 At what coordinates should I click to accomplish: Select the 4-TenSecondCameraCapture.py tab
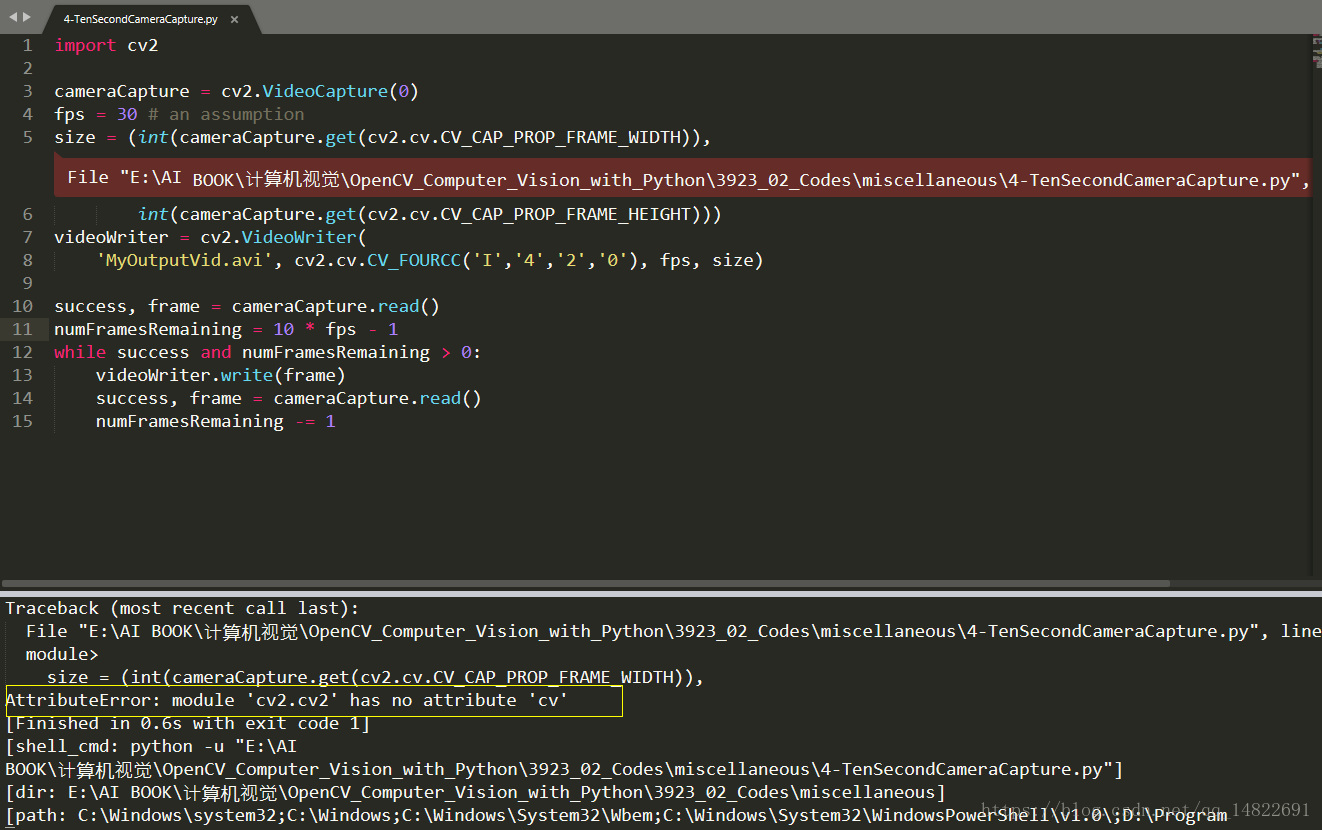(141, 19)
